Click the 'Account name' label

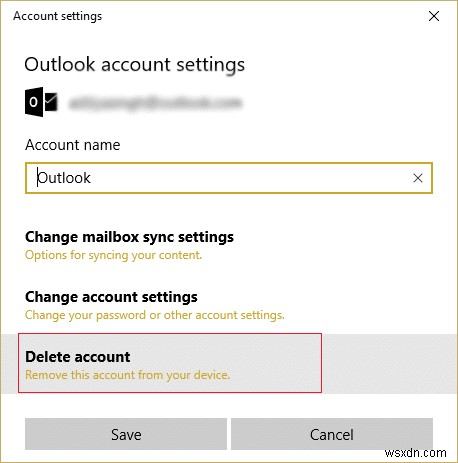tap(73, 145)
